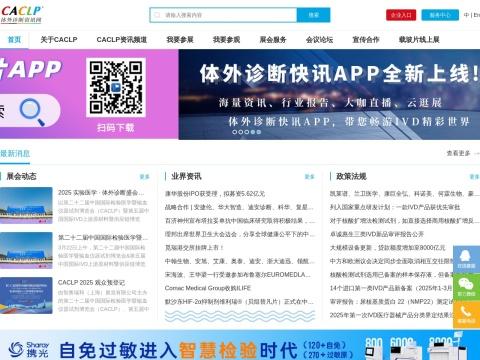Open the 我要参观 menu item
This screenshot has width=480, height=360.
point(227,40)
